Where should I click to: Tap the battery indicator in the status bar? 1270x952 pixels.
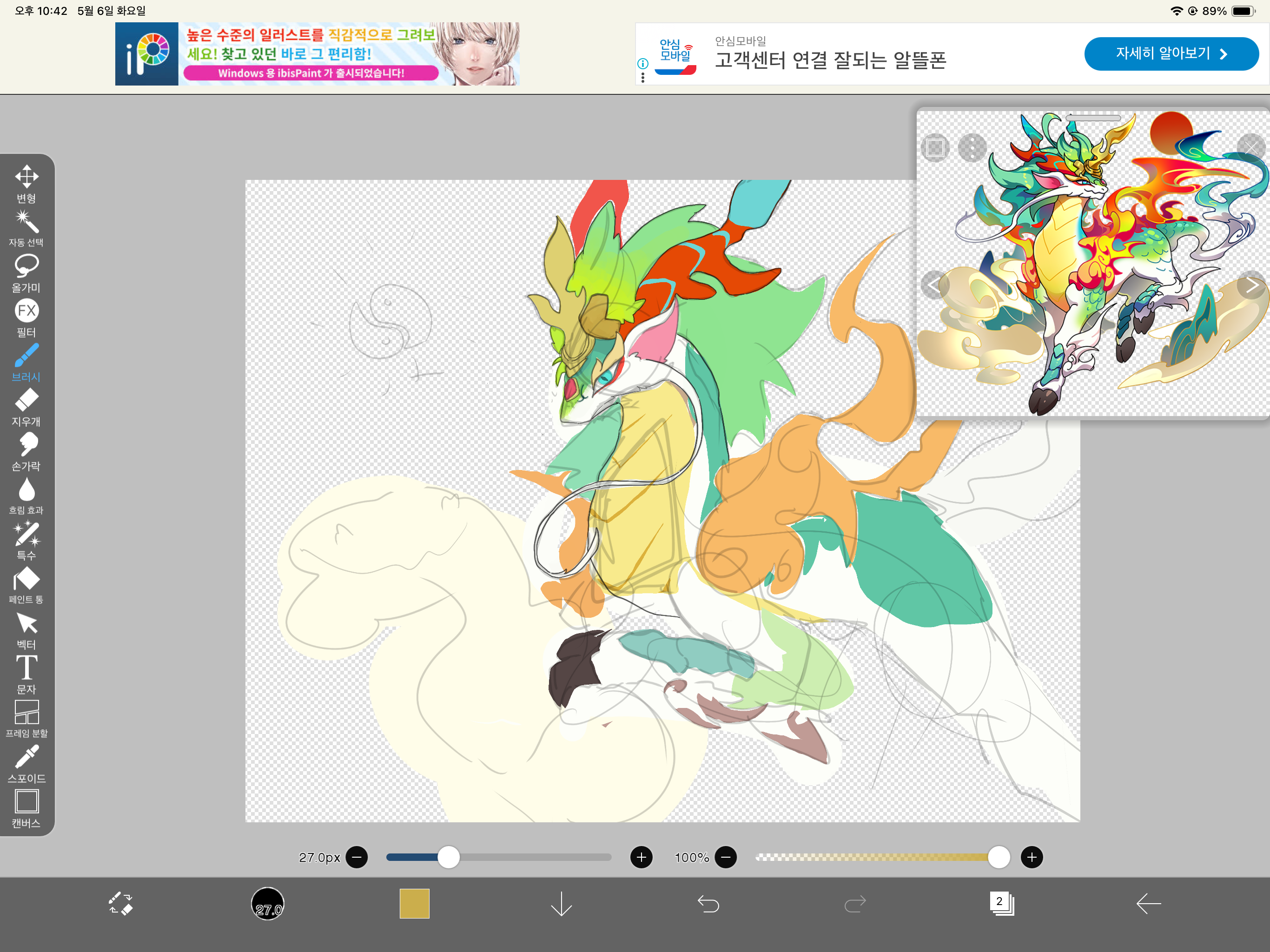coord(1243,11)
